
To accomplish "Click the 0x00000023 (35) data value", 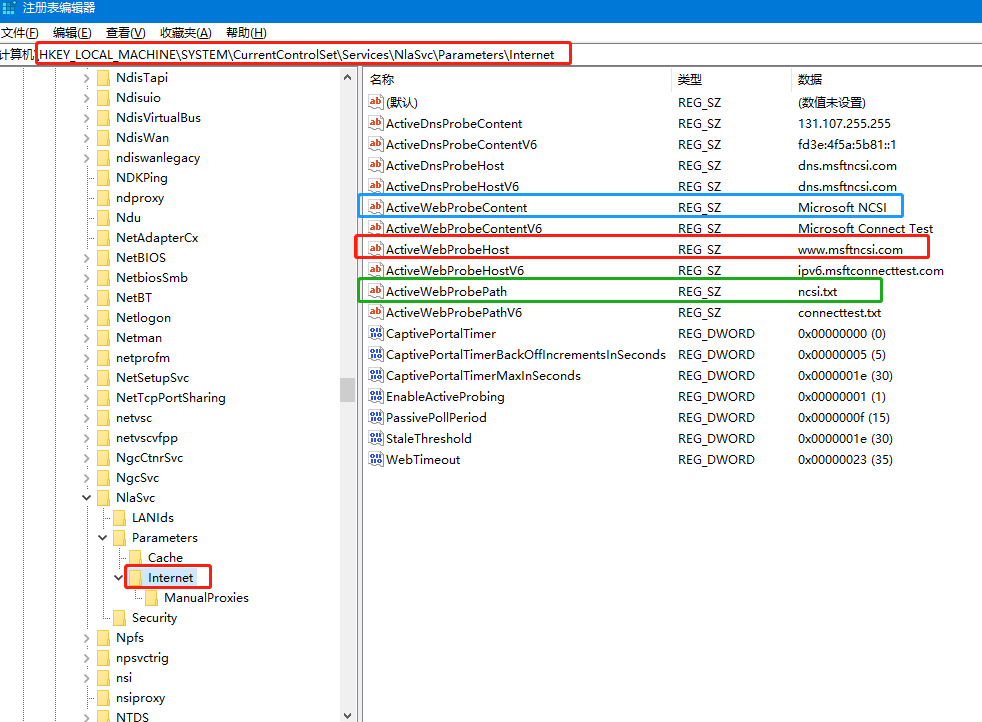I will [845, 460].
